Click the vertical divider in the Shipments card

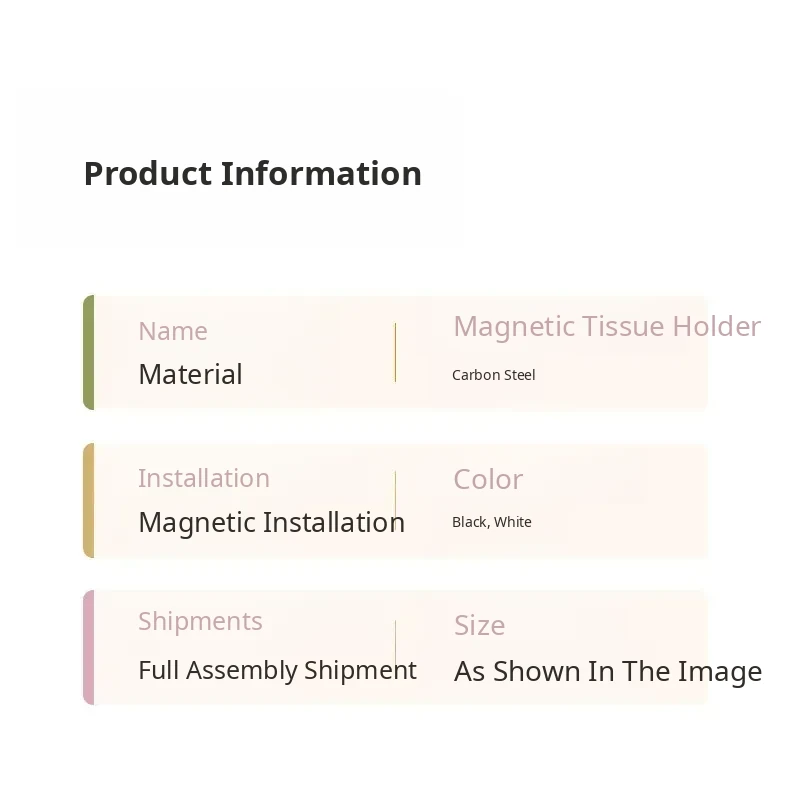(x=395, y=648)
